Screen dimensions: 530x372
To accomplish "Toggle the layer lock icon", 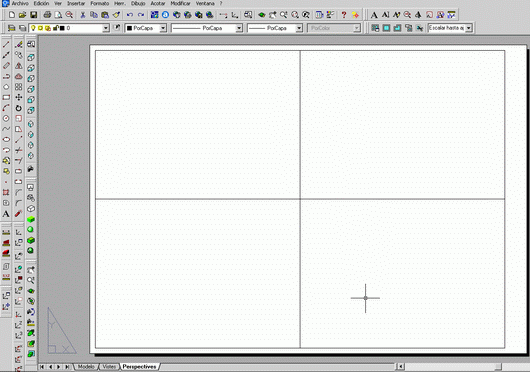I will tap(56, 28).
